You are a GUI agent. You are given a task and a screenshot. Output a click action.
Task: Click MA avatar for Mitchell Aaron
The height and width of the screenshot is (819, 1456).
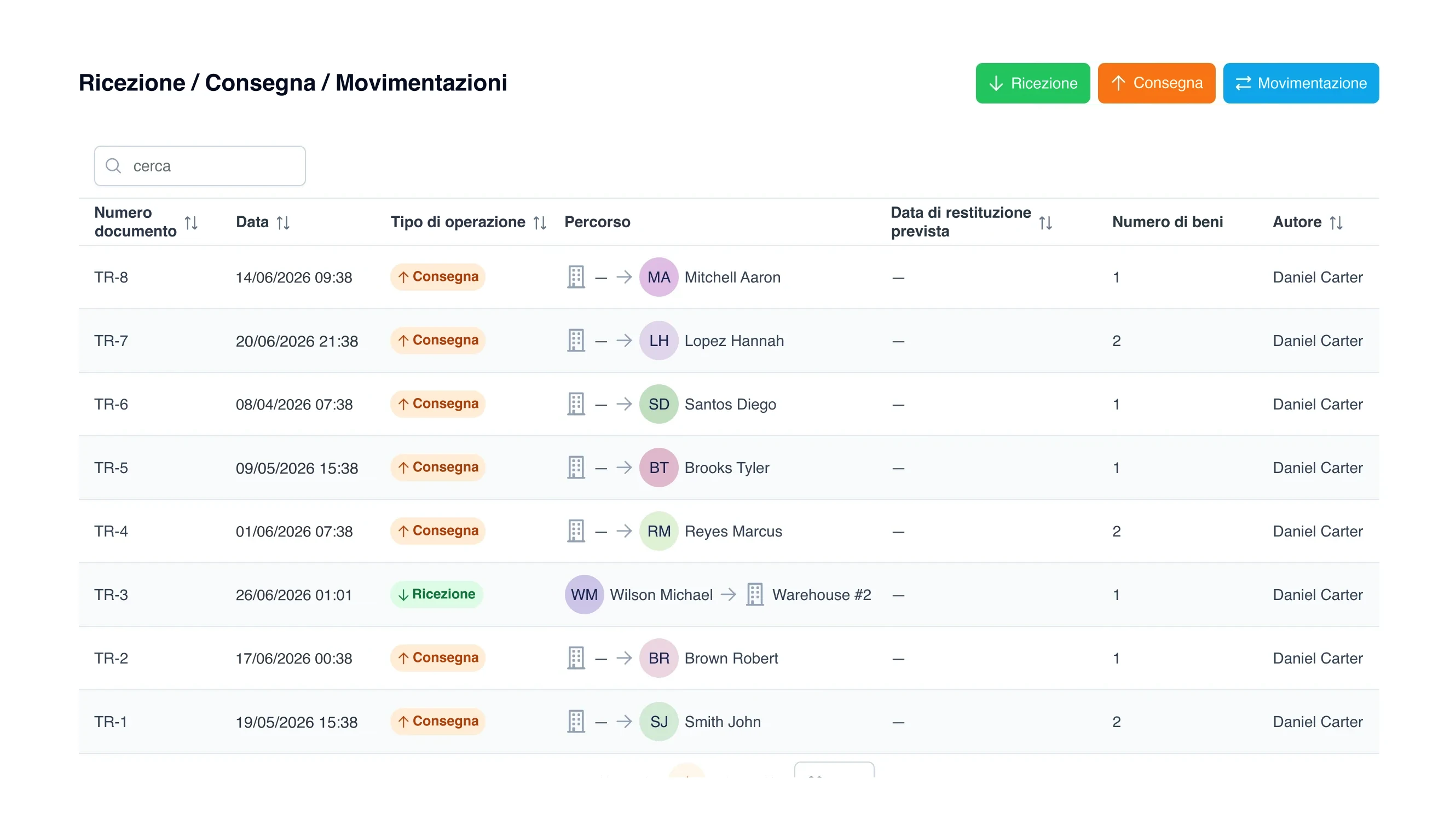pos(658,277)
